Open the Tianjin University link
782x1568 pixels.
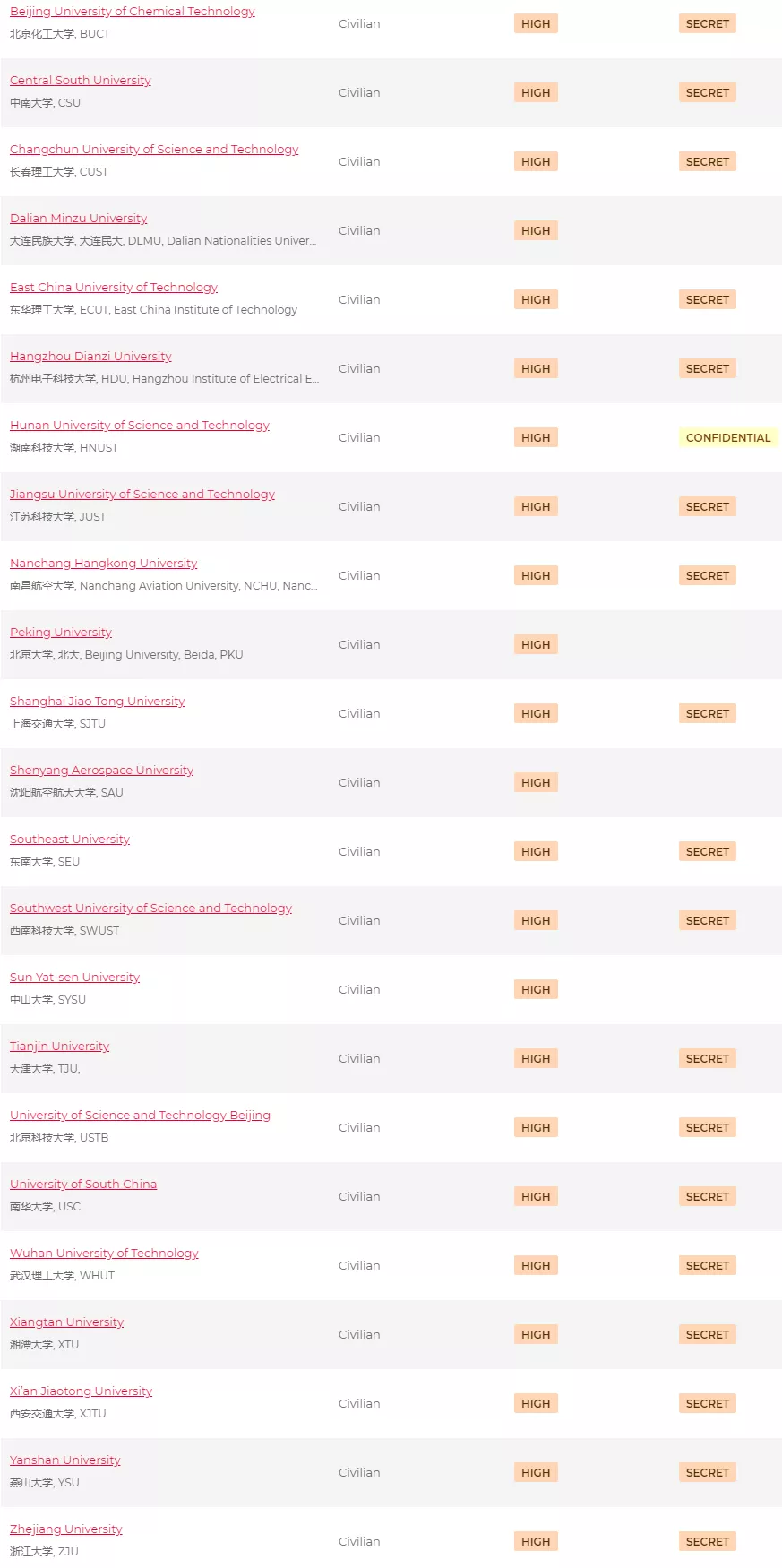tap(59, 1047)
